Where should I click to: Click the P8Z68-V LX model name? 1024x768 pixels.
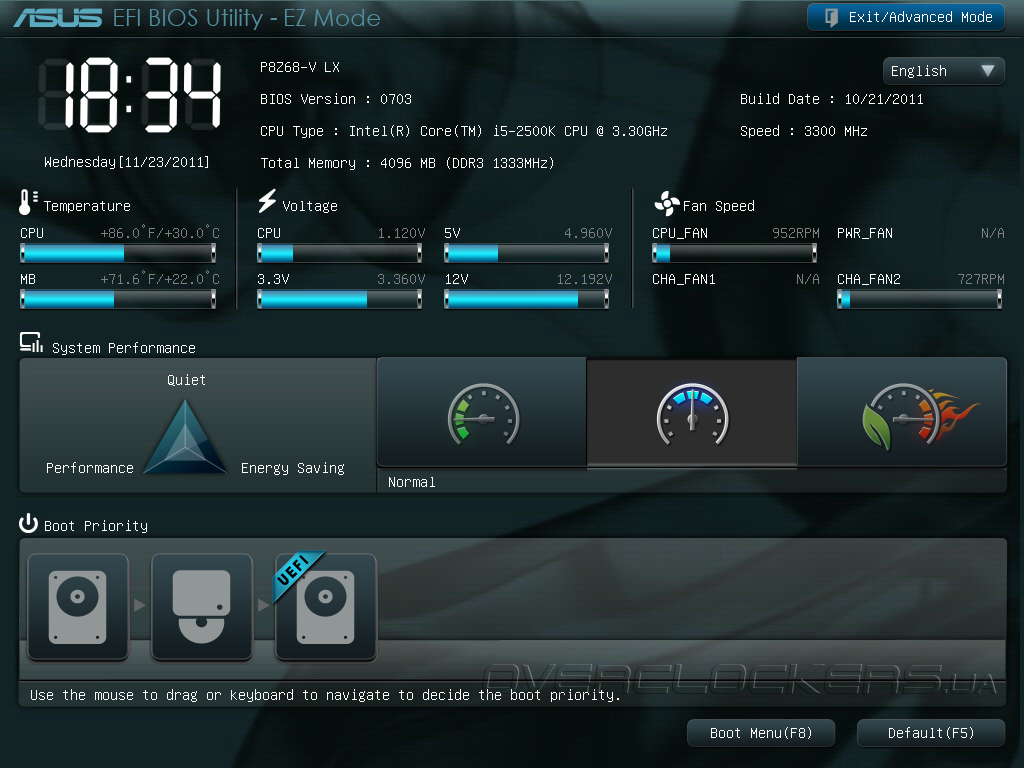(x=300, y=67)
